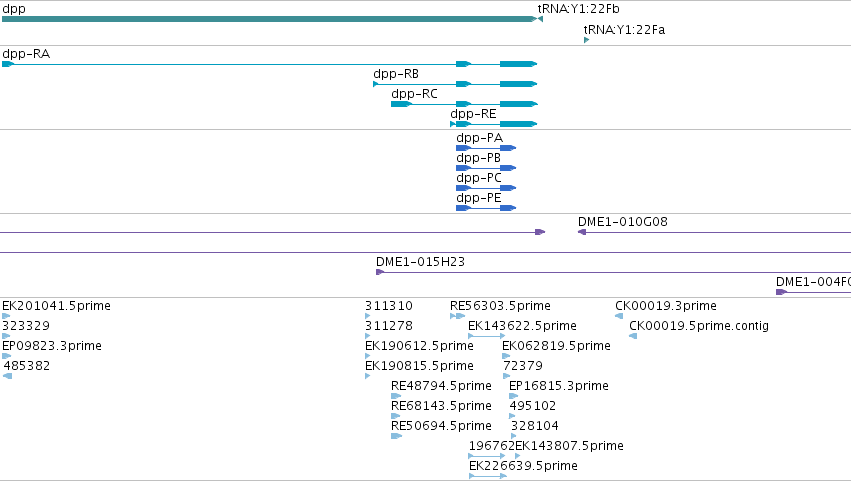Click EK143807.5prime EST label

click(x=569, y=446)
